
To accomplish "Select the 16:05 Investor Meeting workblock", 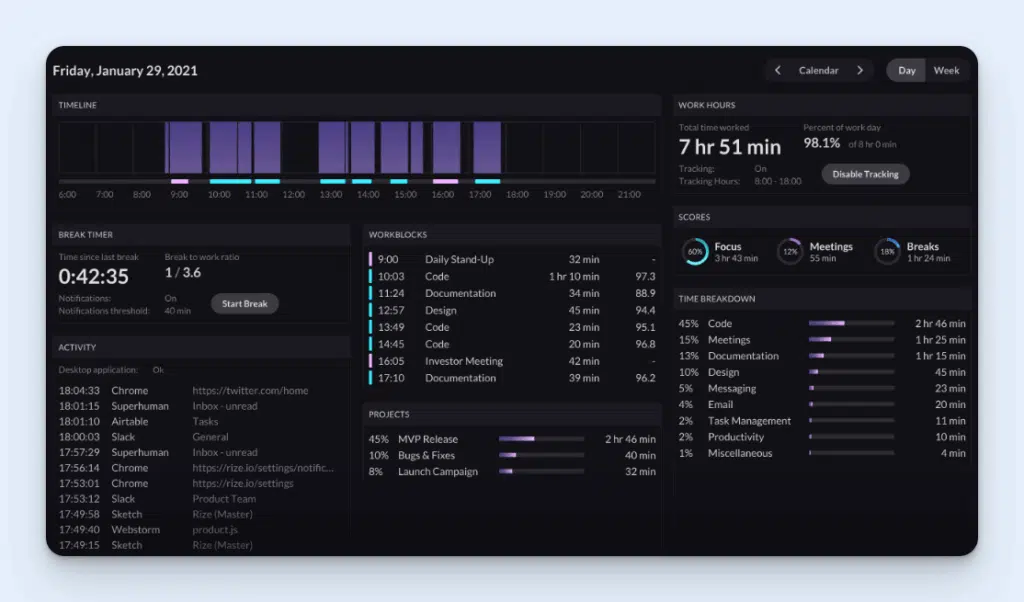I will [x=463, y=361].
